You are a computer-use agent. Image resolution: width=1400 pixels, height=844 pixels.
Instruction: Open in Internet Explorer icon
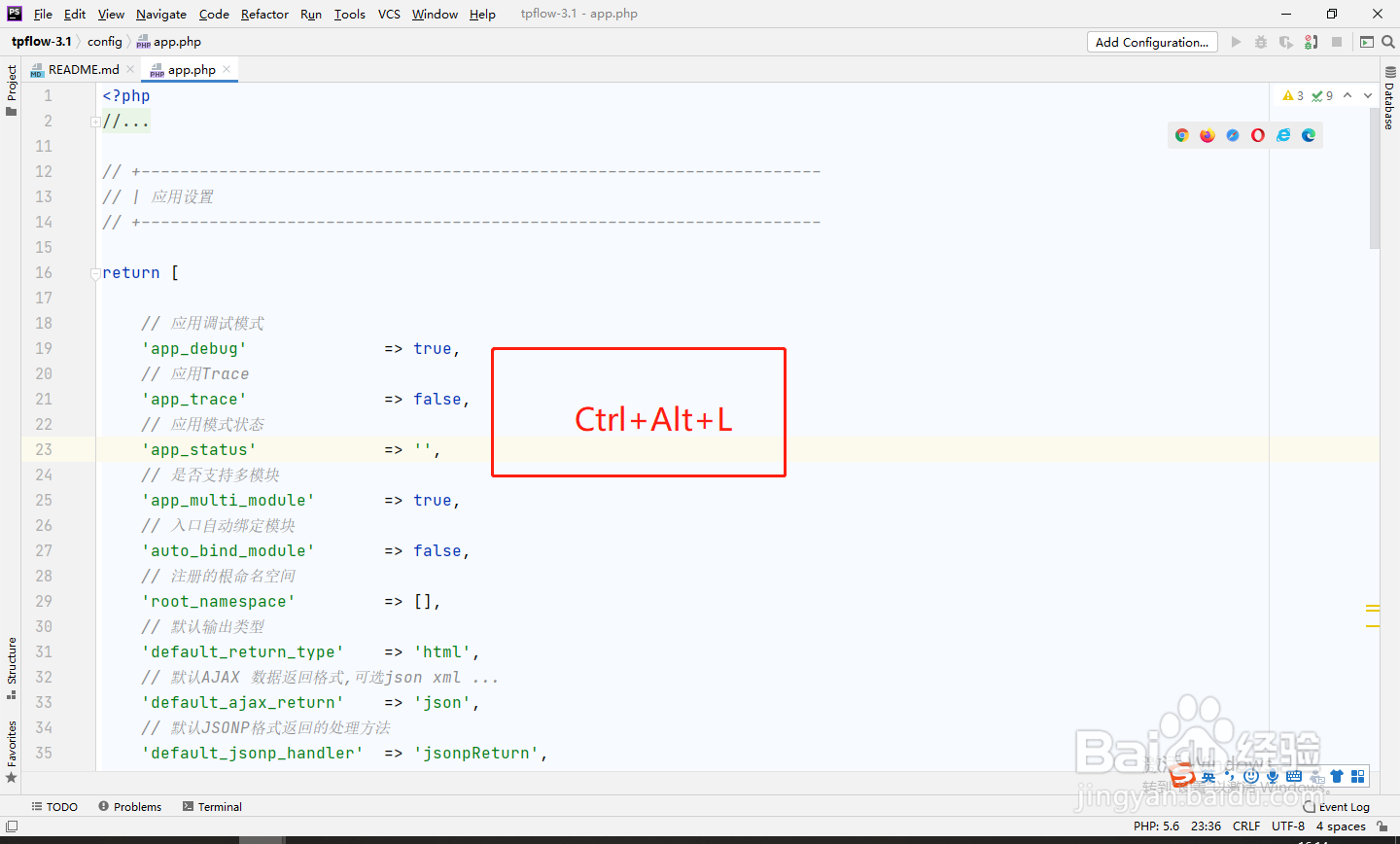coord(1283,135)
